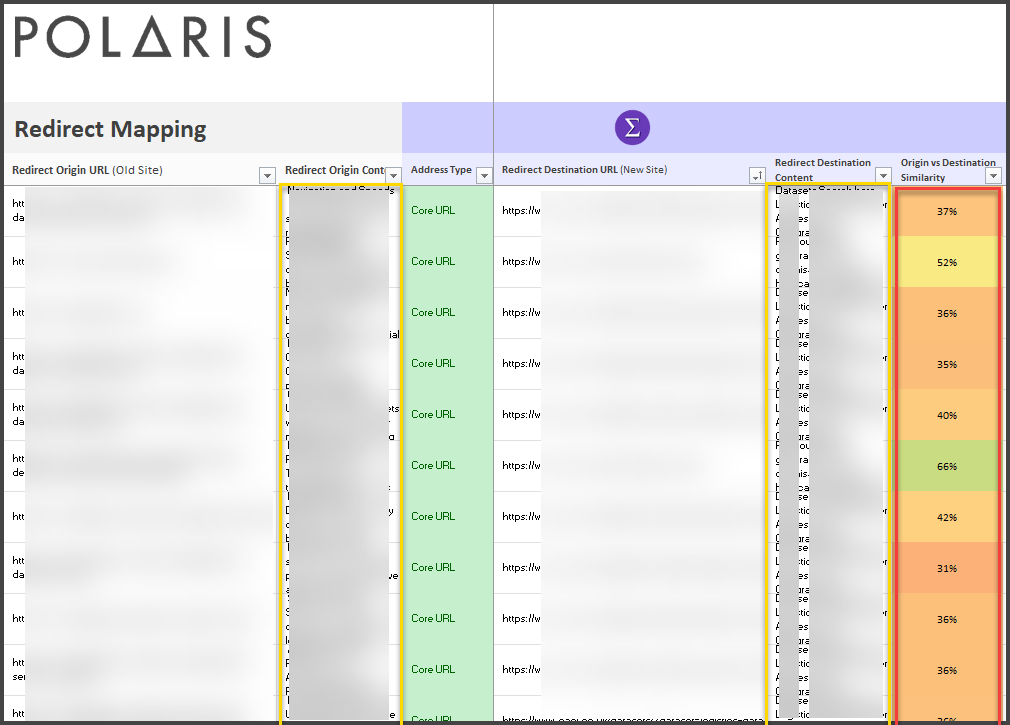Select the 37% similarity cell
This screenshot has width=1010, height=725.
tap(947, 212)
